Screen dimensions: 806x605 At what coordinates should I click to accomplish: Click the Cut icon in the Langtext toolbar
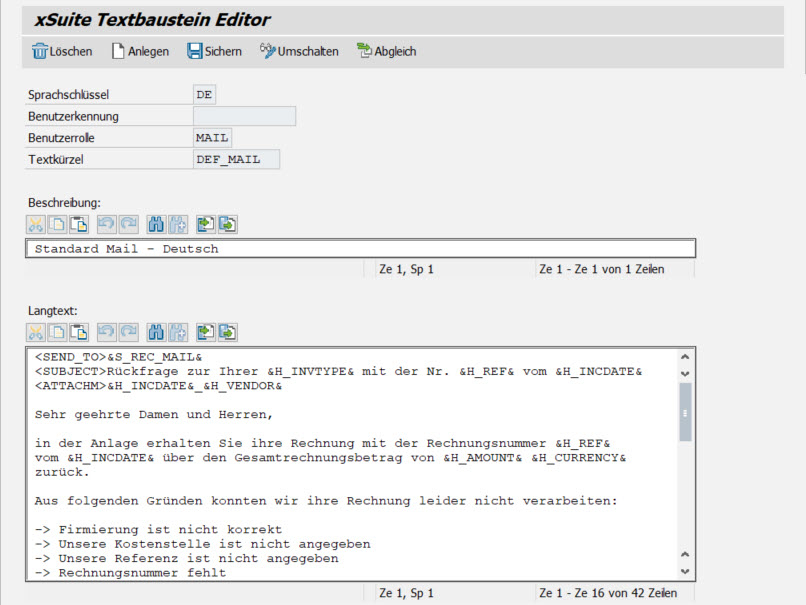tap(36, 332)
